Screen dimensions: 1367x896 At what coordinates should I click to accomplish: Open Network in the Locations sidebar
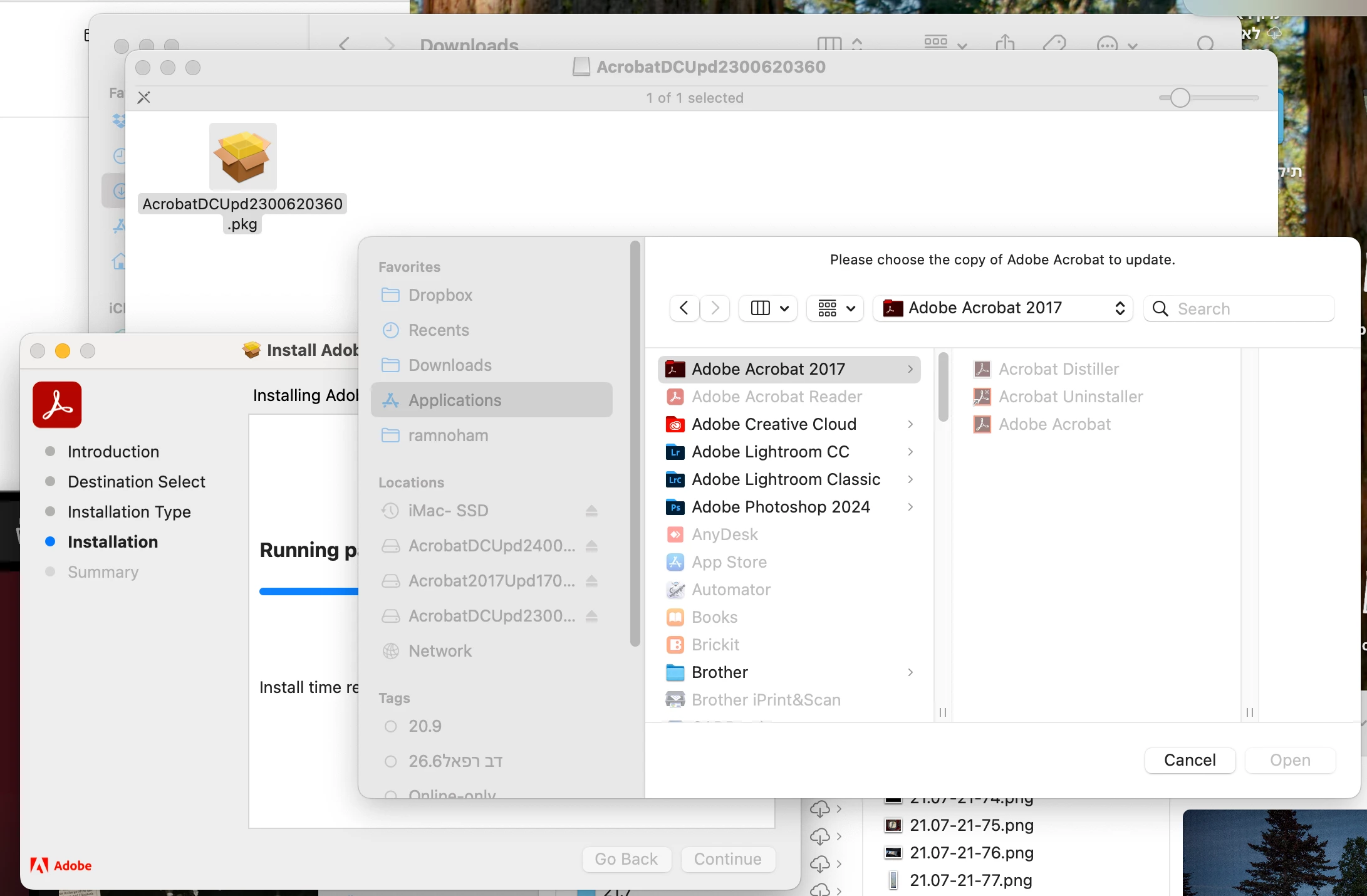coord(440,651)
